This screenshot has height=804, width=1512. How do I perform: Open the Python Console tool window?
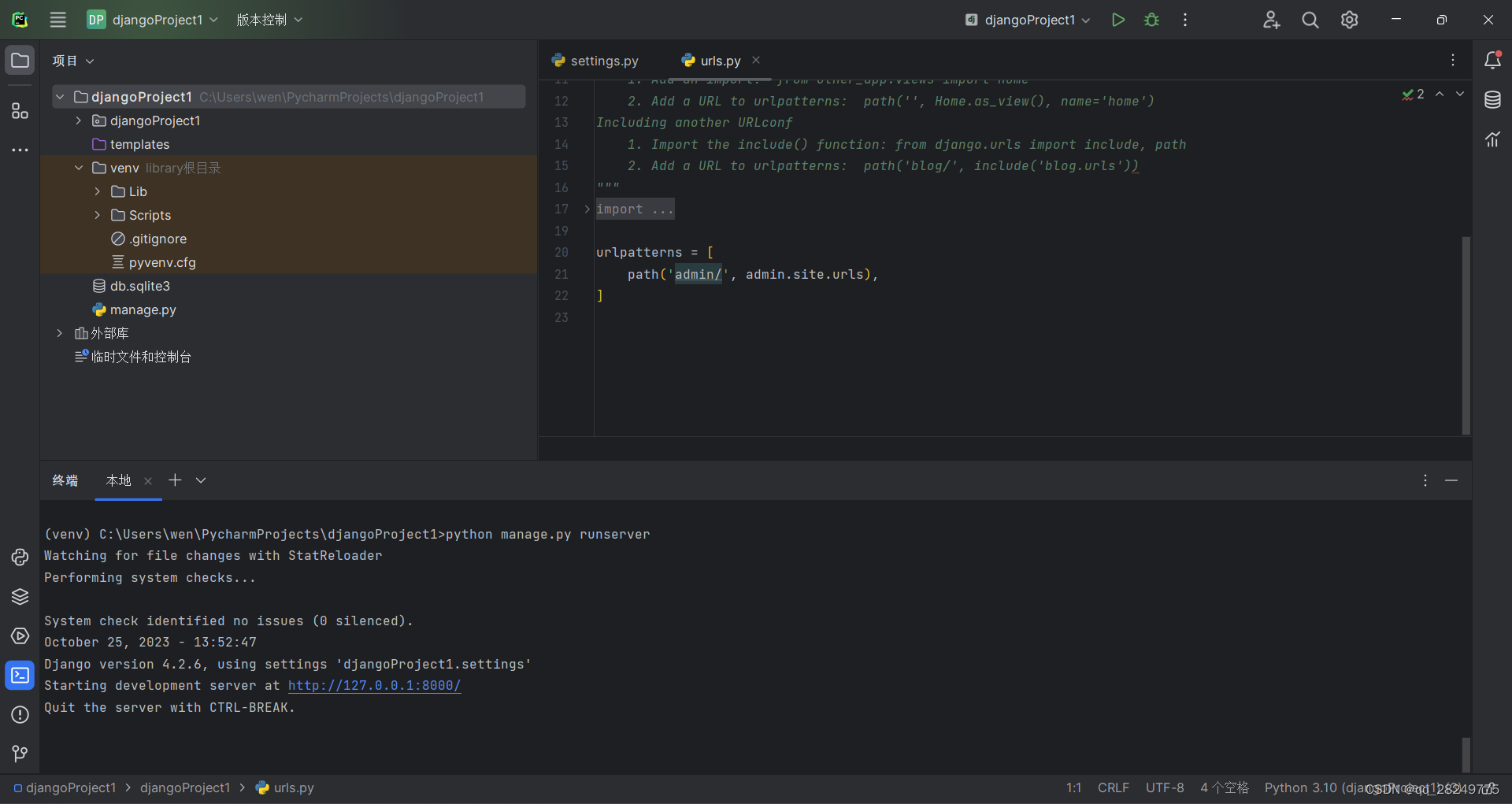(20, 558)
